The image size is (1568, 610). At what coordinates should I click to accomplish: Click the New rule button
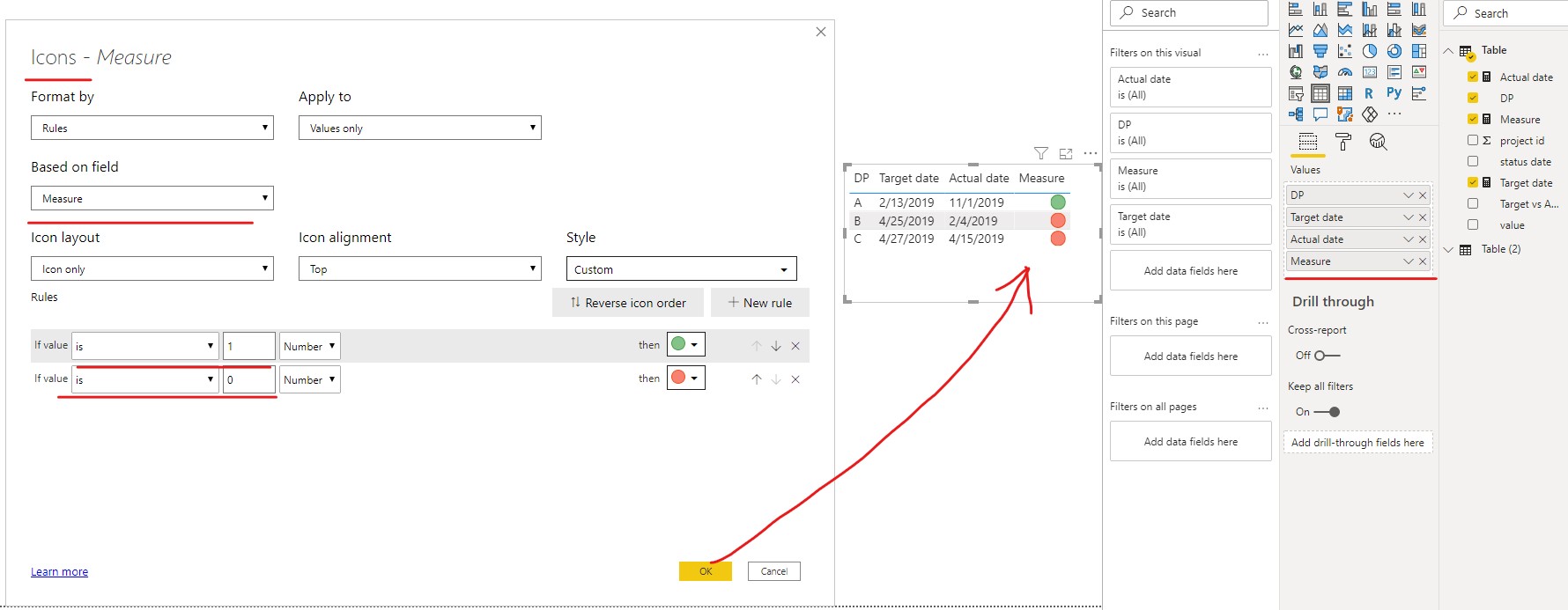click(760, 302)
